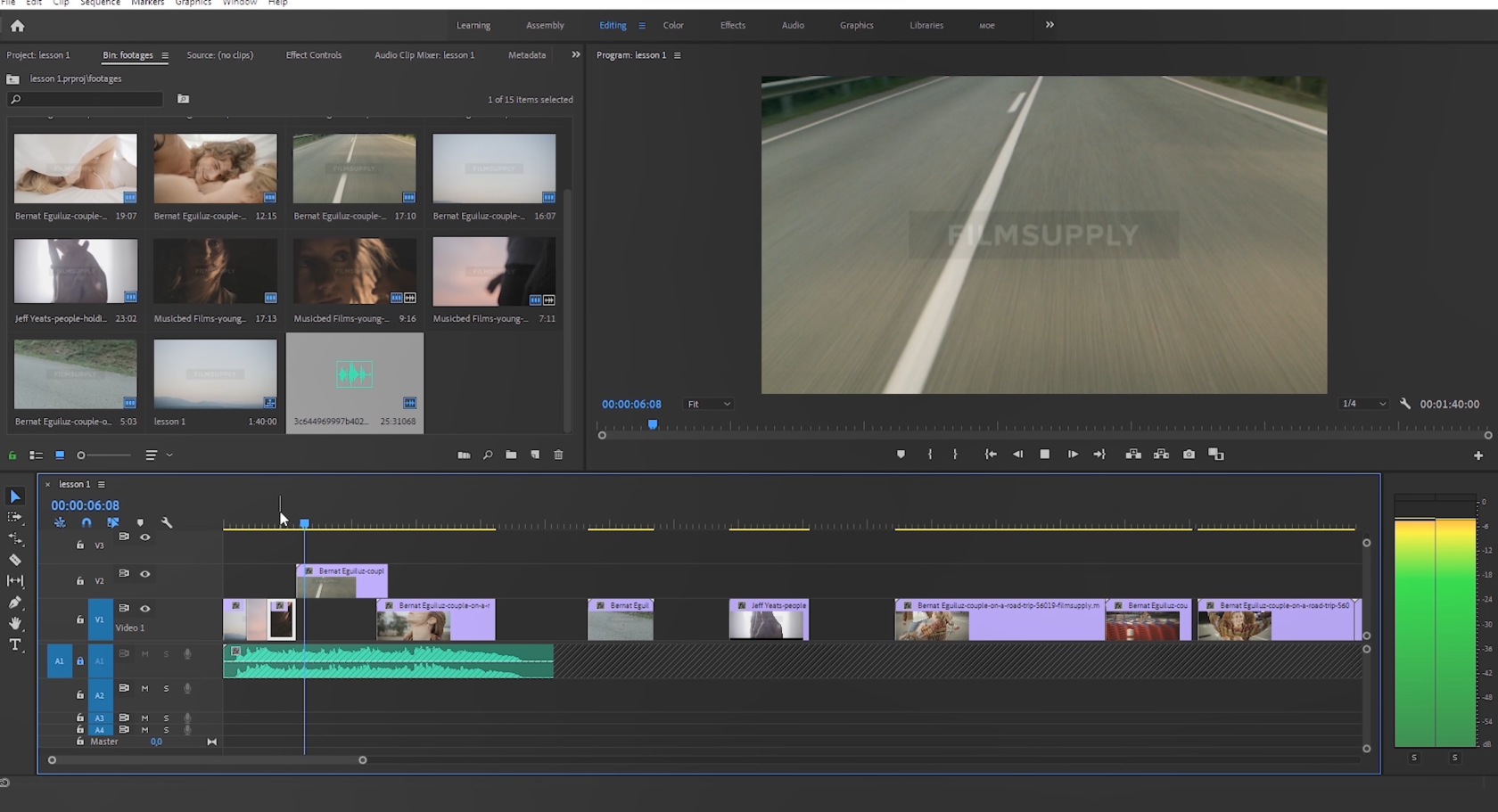Open timeline display settings wrench
This screenshot has height=812, width=1498.
point(167,523)
